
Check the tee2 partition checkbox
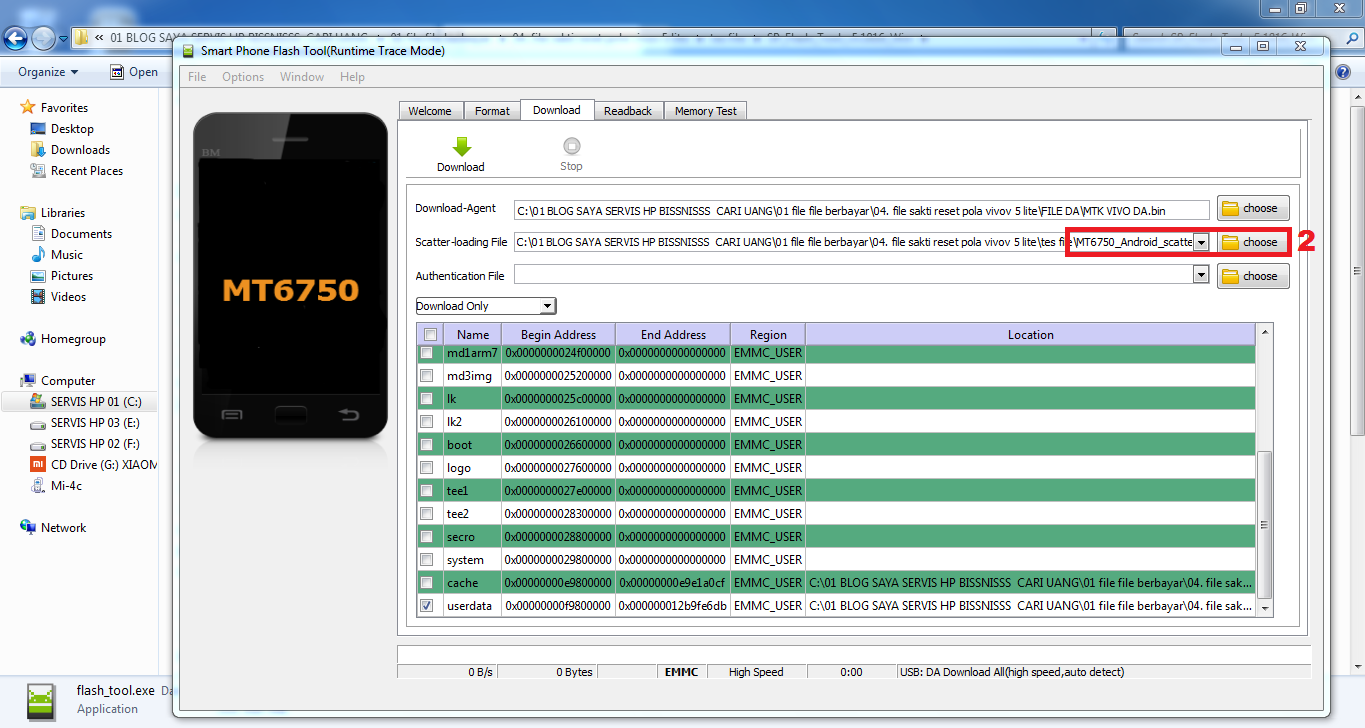click(x=427, y=514)
